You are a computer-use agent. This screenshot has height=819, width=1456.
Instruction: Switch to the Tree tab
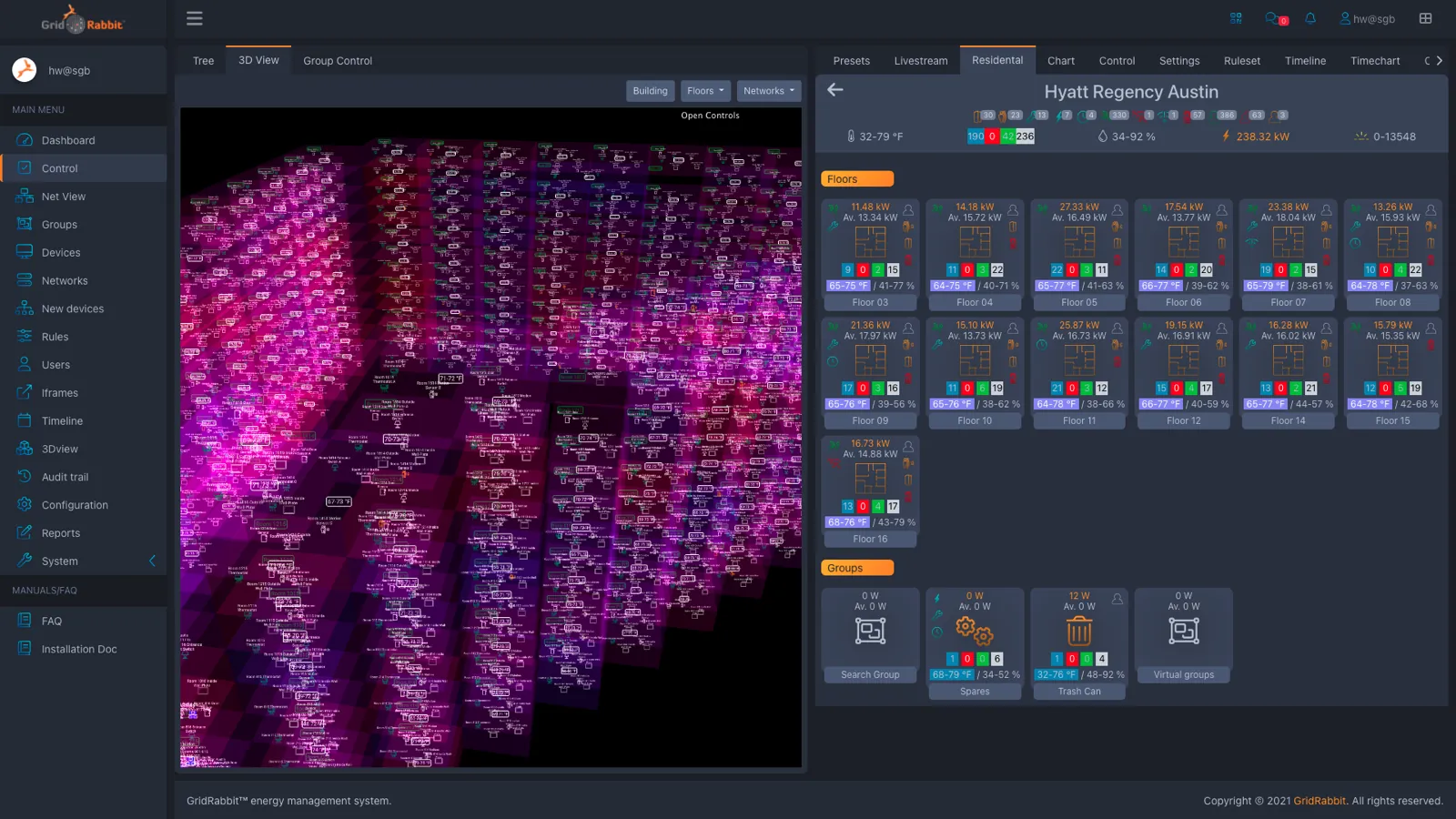tap(203, 61)
